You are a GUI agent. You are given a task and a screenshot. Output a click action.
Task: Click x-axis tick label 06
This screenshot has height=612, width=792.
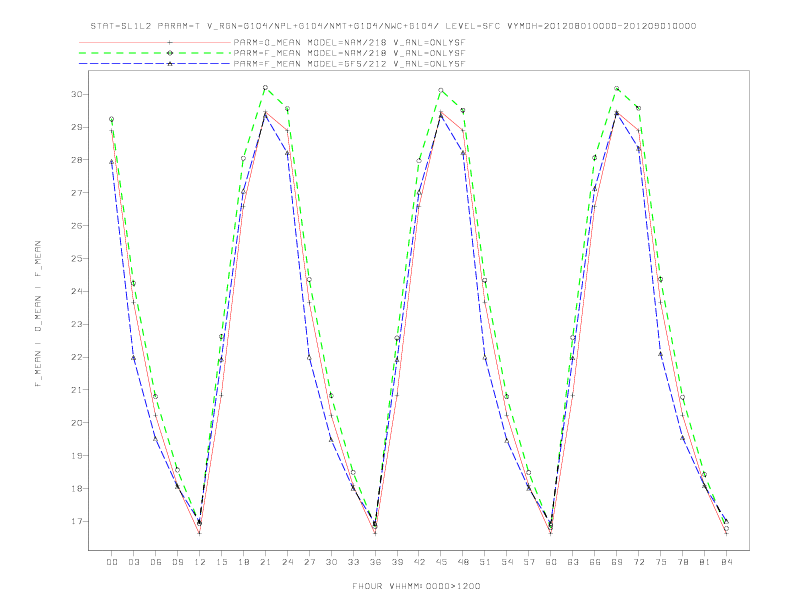(x=156, y=562)
